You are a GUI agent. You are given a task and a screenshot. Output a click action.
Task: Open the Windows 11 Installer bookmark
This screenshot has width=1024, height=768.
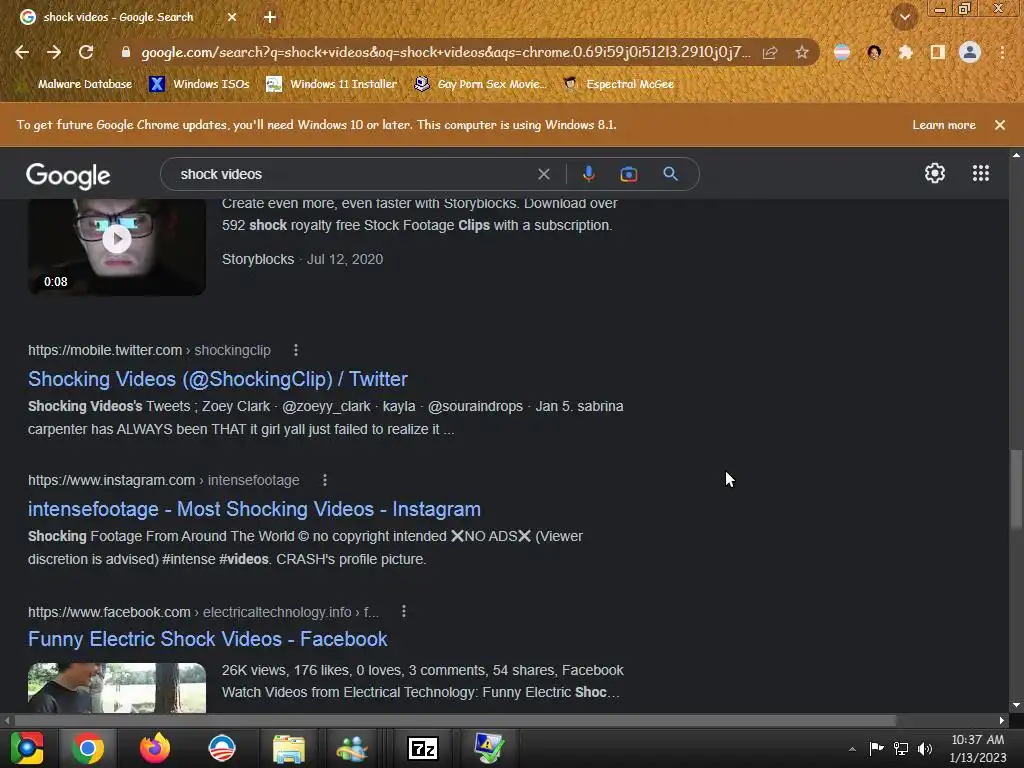[x=332, y=84]
